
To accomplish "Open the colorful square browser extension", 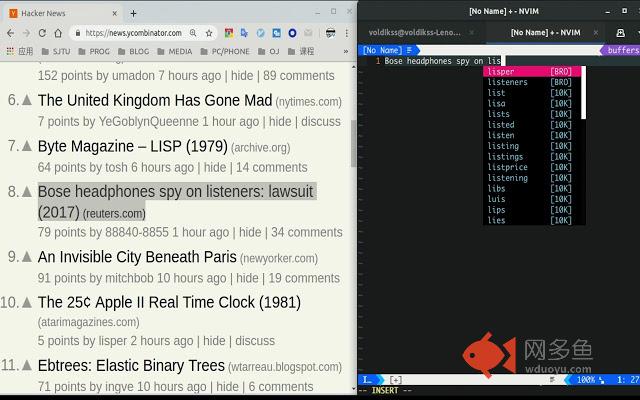I will tap(229, 33).
